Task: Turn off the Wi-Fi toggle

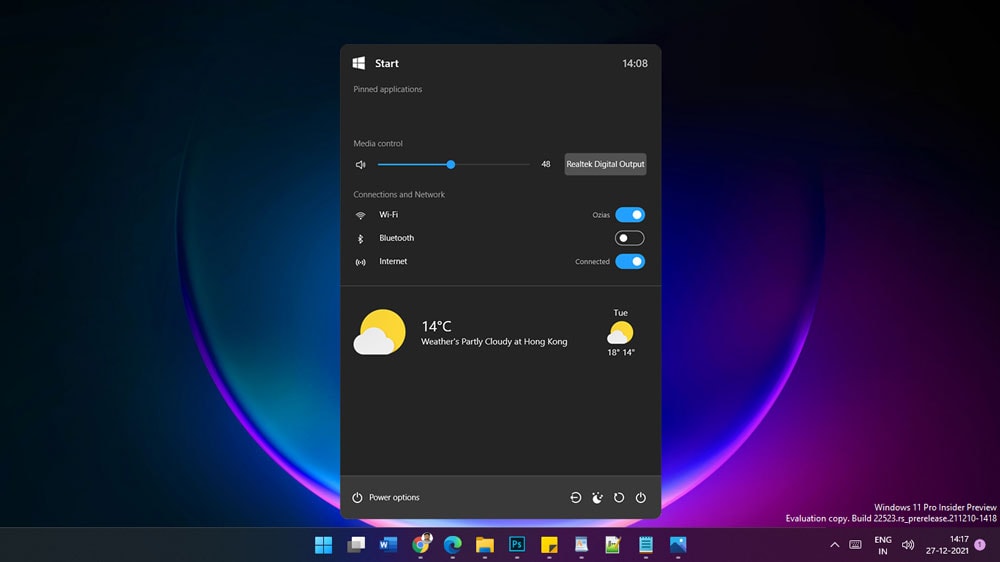Action: (x=630, y=215)
